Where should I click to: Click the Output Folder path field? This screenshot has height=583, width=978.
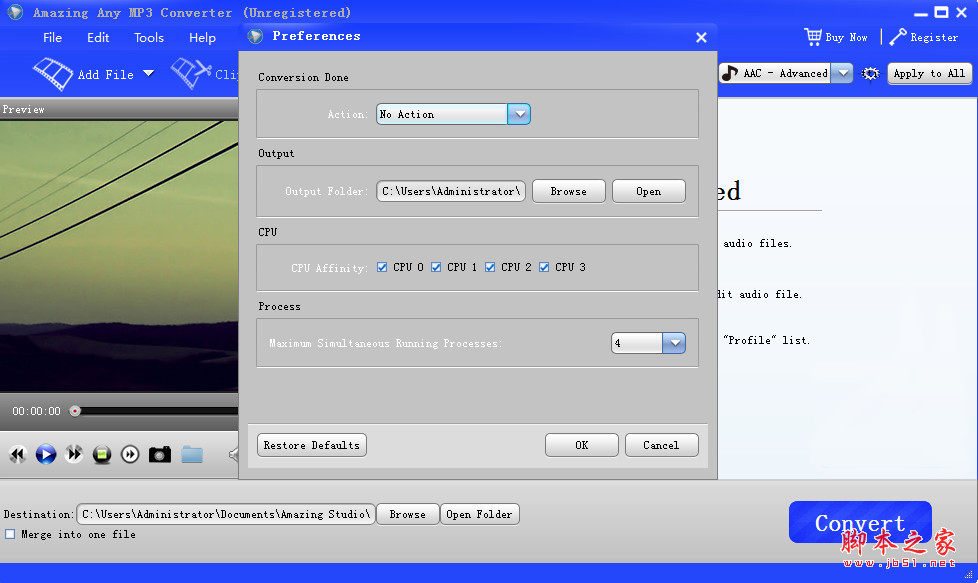click(x=451, y=191)
